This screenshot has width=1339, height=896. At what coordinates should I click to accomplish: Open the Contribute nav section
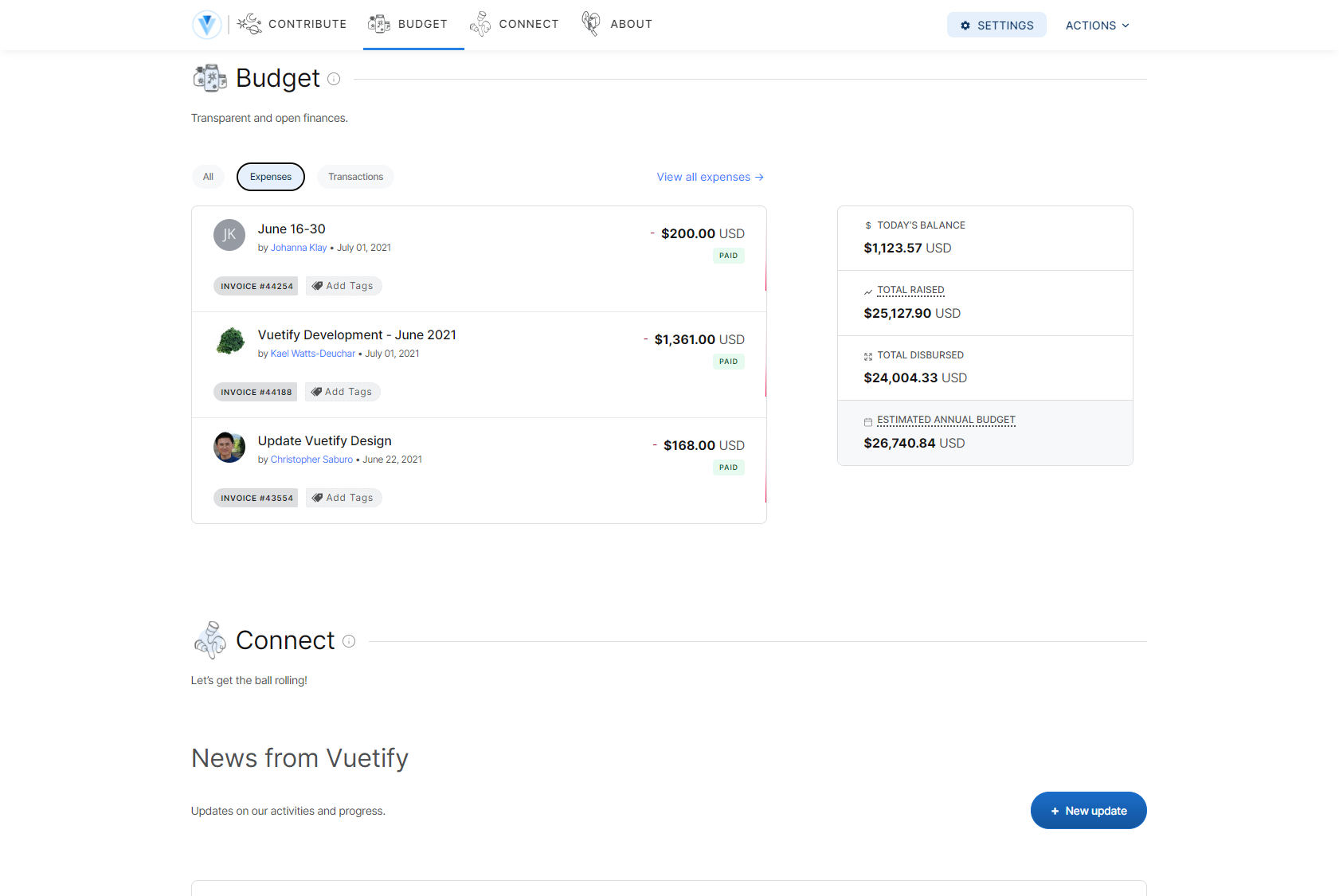[292, 24]
